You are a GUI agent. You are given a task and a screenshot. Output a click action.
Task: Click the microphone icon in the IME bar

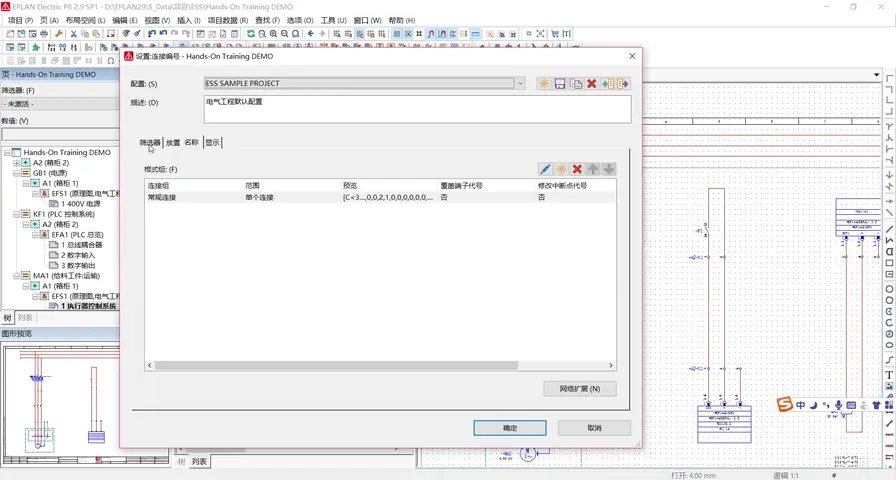click(x=838, y=405)
